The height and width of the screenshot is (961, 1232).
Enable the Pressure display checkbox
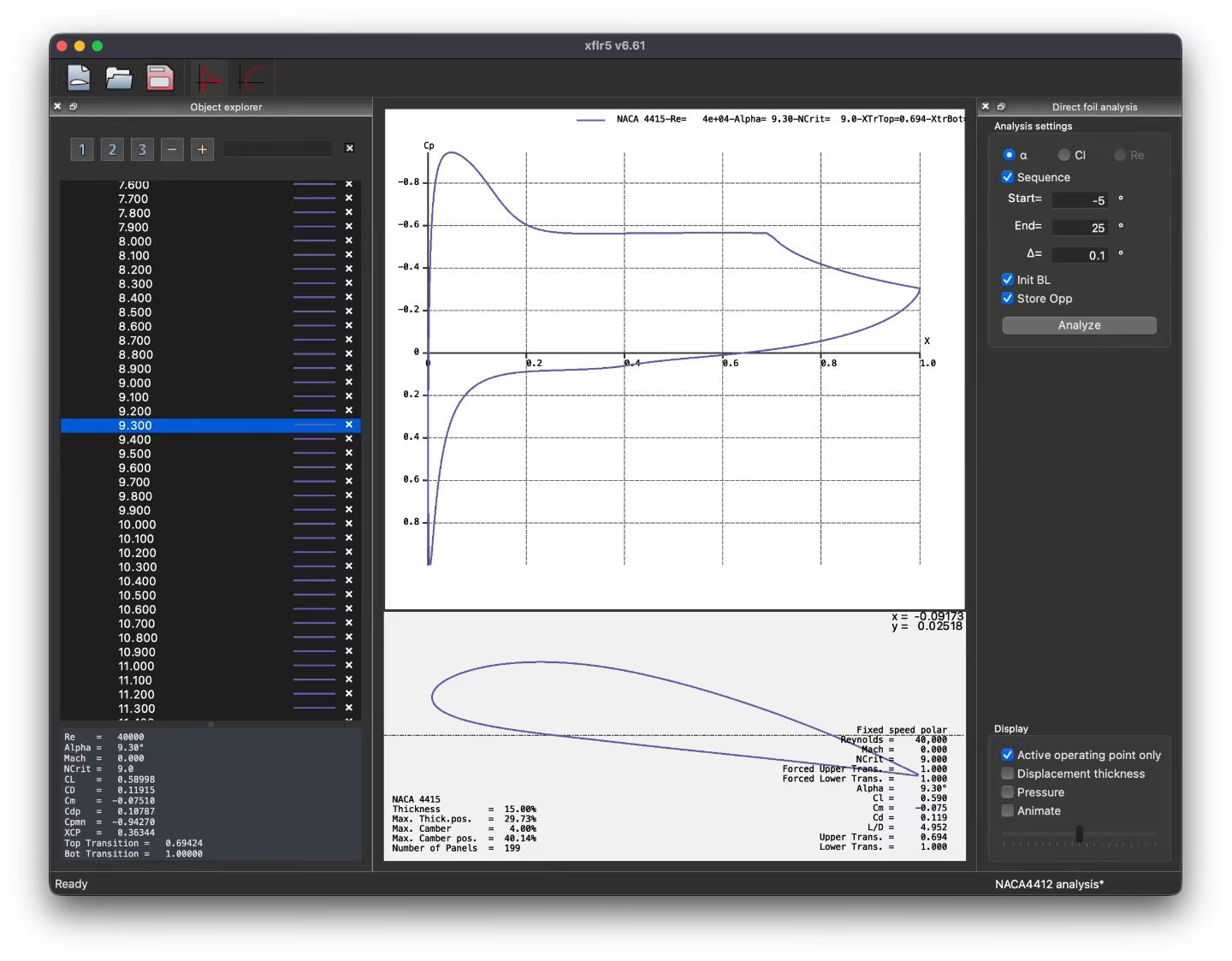coord(1008,792)
